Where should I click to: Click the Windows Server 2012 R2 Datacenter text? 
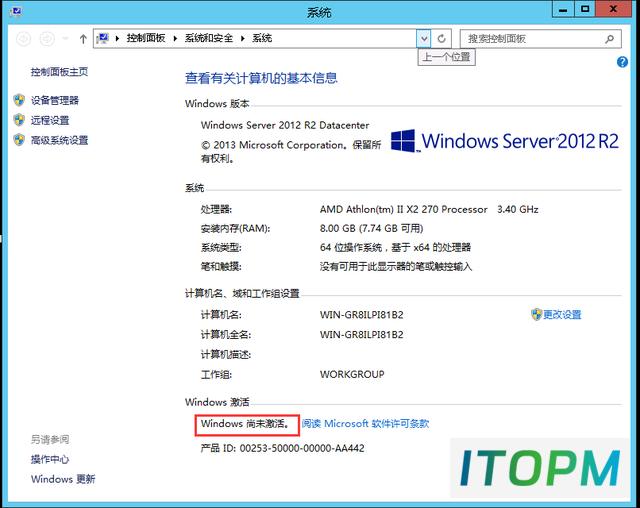coord(285,125)
